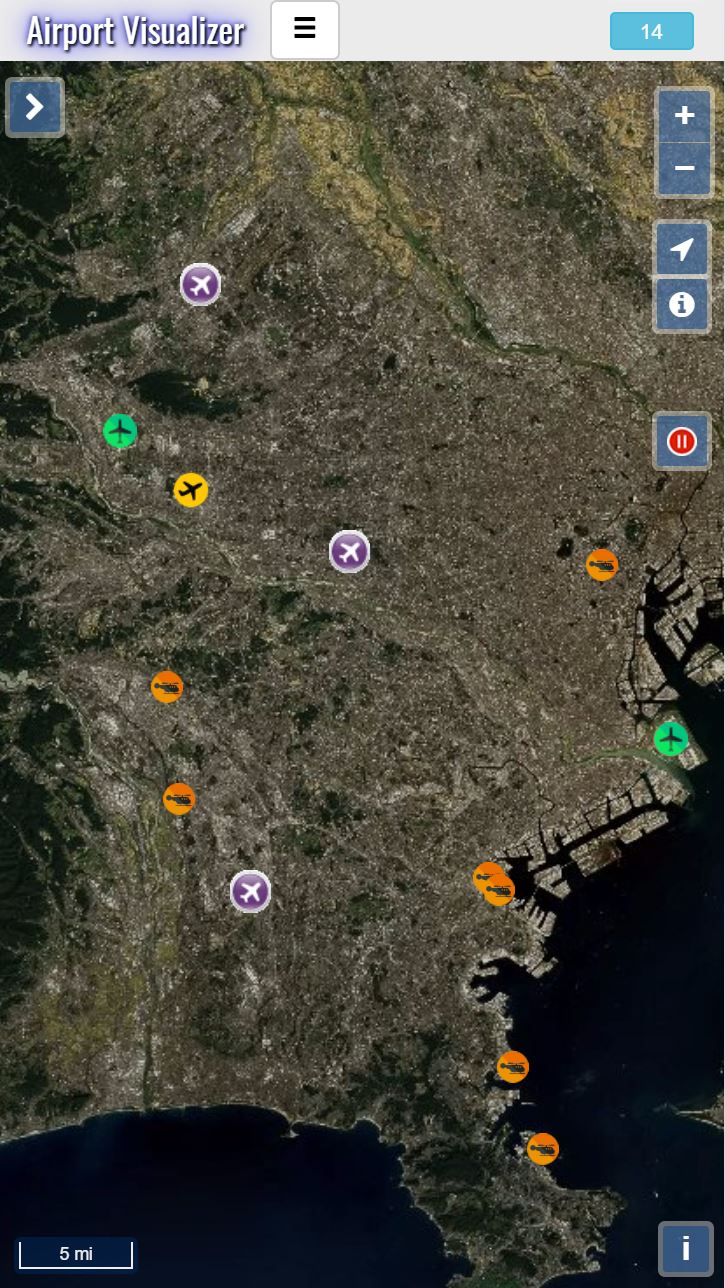Open the hamburger menu
The width and height of the screenshot is (725, 1288).
coord(305,30)
